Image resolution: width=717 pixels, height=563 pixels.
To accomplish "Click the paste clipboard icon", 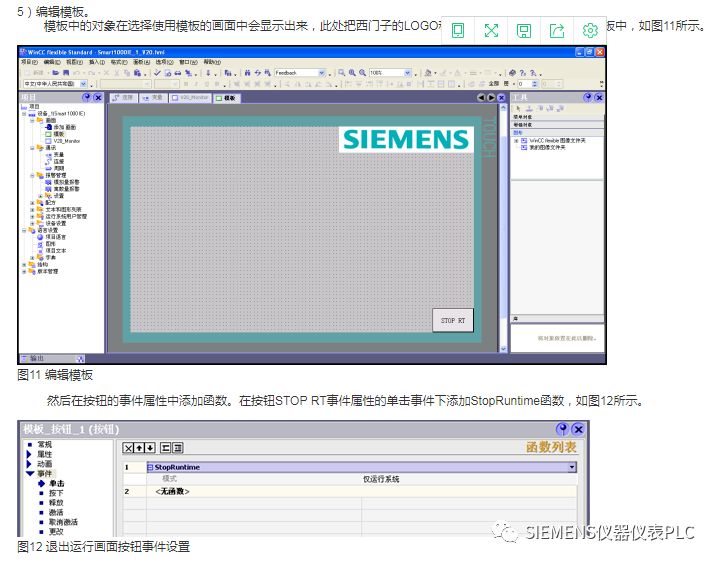I will tap(137, 73).
